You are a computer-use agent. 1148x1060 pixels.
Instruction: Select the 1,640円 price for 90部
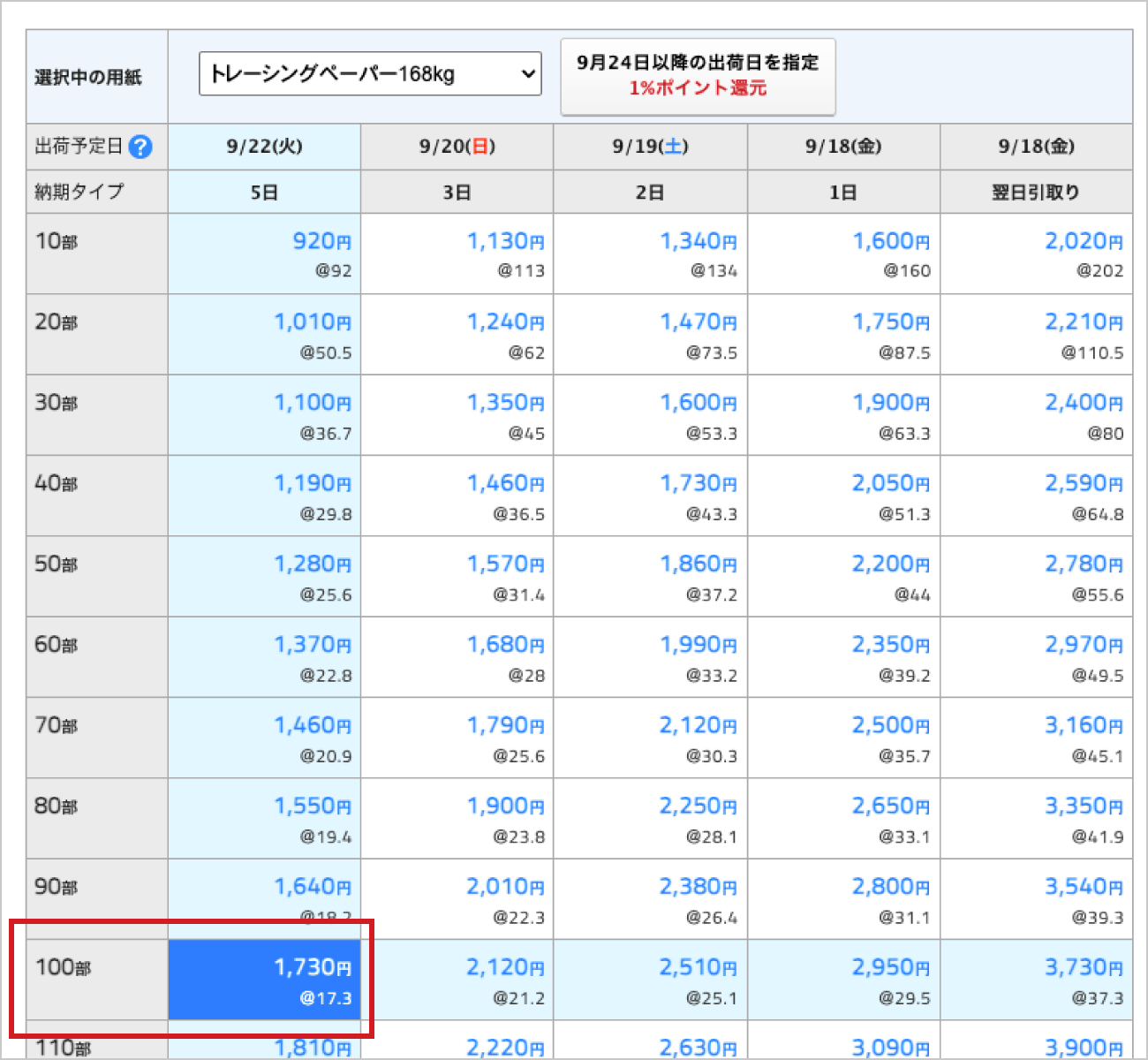264,899
